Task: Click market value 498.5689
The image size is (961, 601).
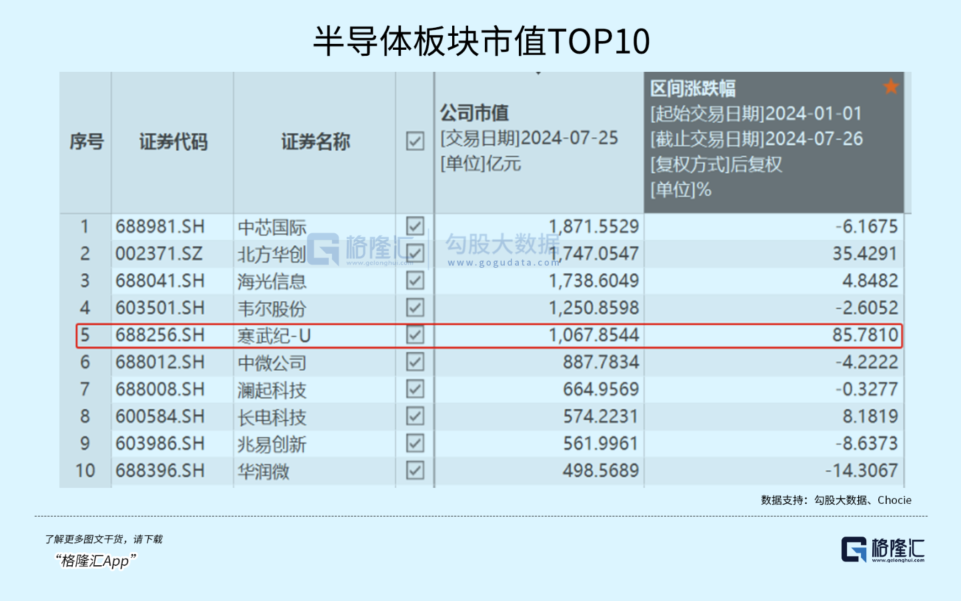Action: pyautogui.click(x=601, y=471)
